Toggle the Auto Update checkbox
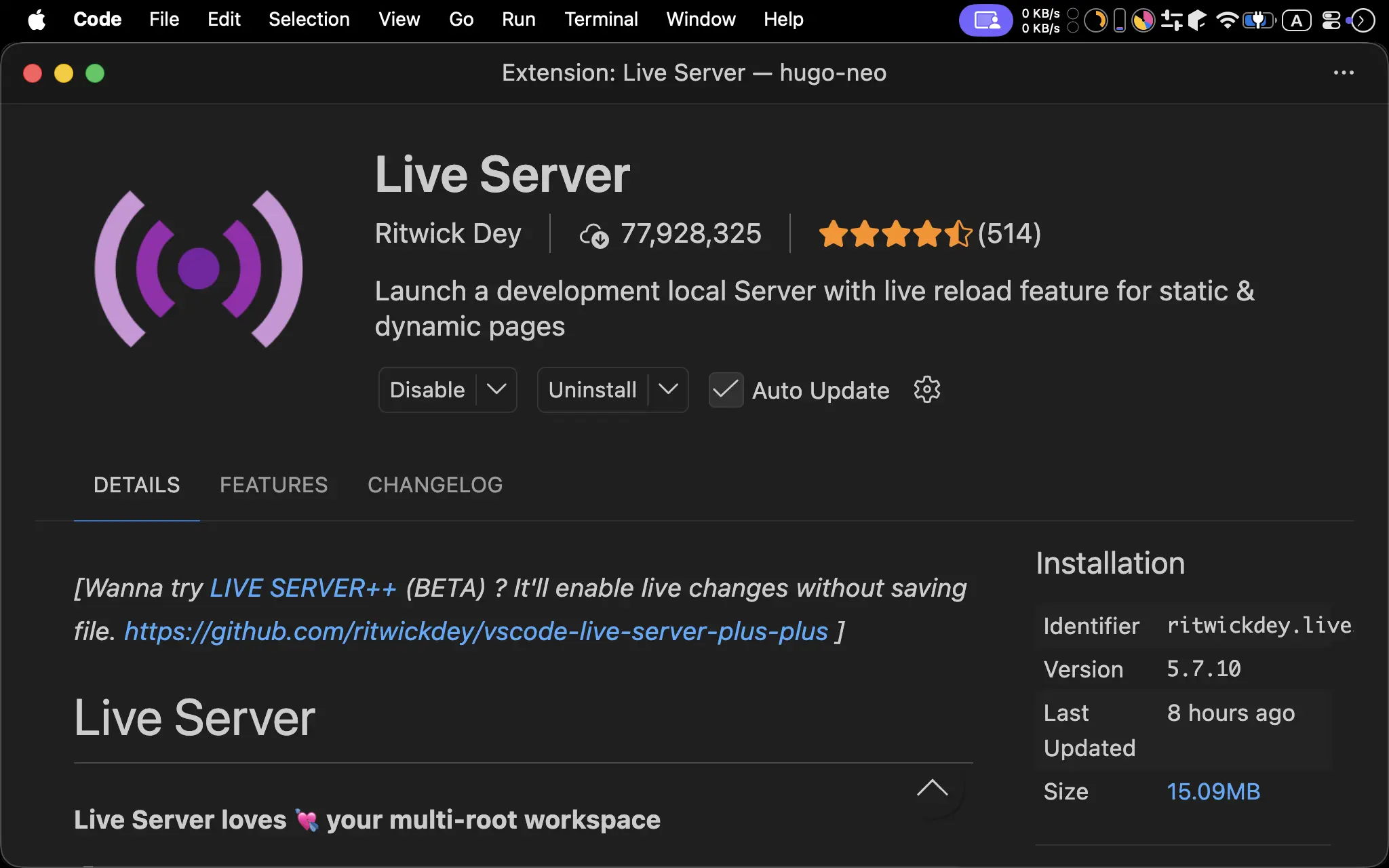The image size is (1389, 868). tap(726, 390)
